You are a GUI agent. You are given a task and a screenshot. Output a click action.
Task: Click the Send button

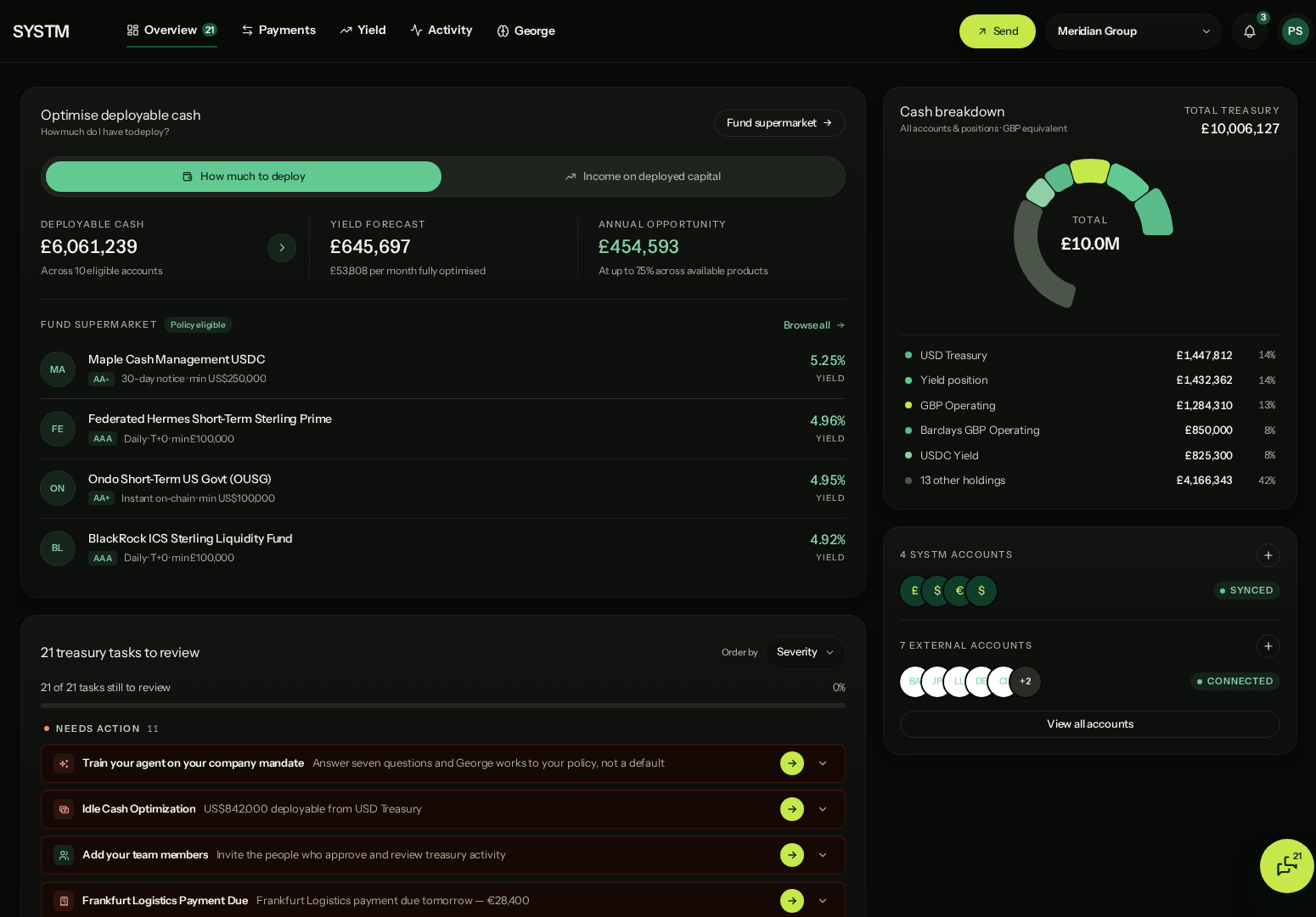pos(998,31)
